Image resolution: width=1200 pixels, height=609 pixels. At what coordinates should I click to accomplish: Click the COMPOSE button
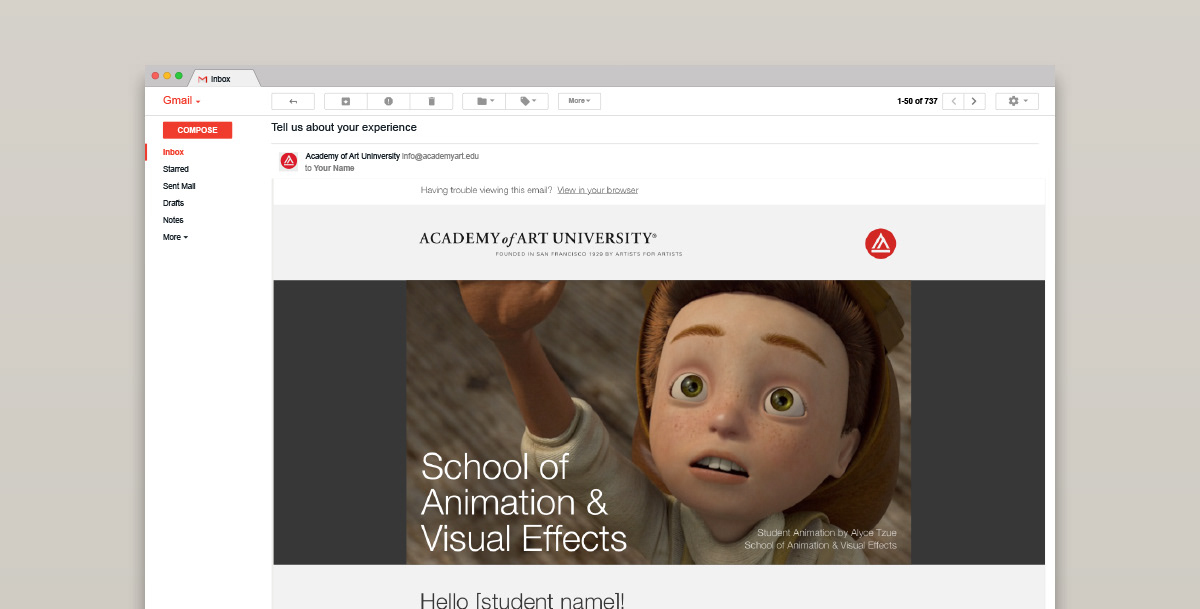point(197,130)
